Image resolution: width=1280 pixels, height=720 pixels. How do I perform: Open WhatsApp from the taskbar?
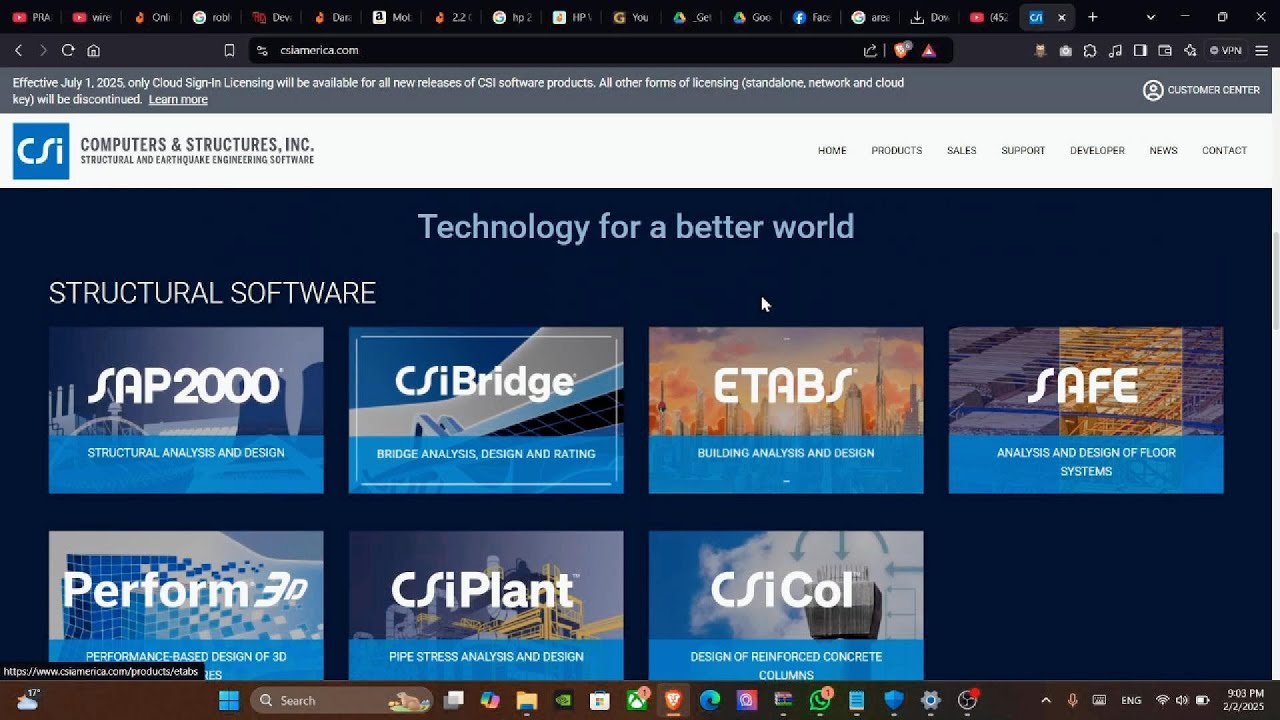tap(820, 700)
